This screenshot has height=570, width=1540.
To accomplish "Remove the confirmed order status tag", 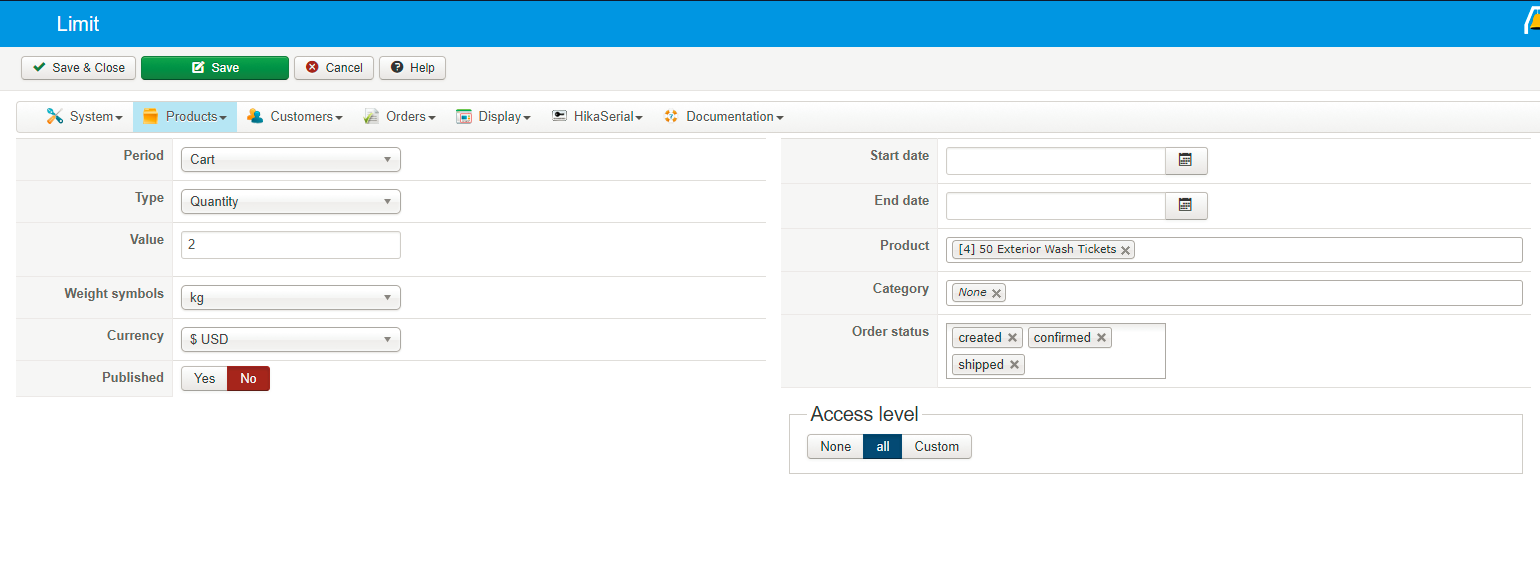I will click(1101, 338).
